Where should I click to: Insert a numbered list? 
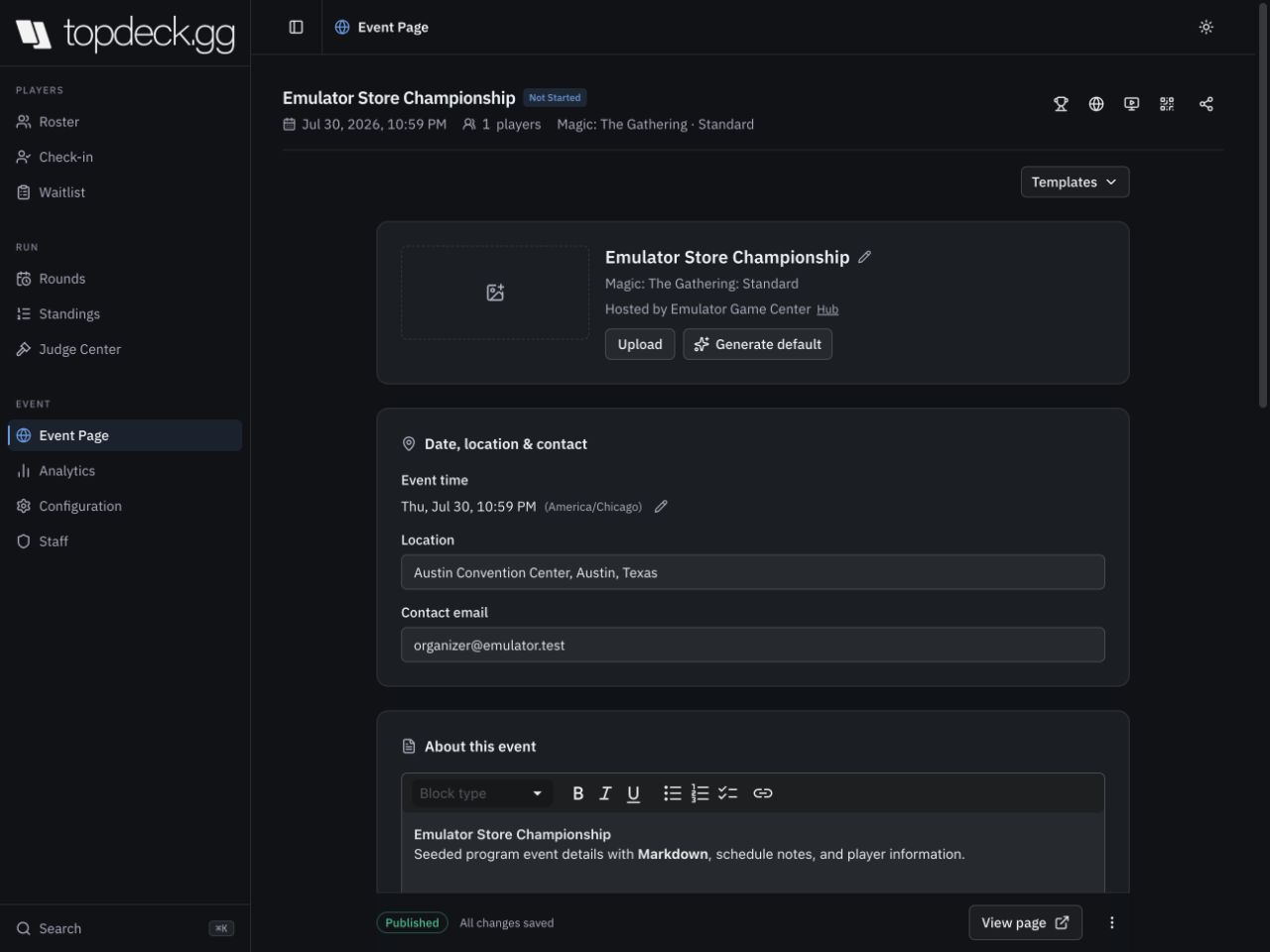coord(700,793)
